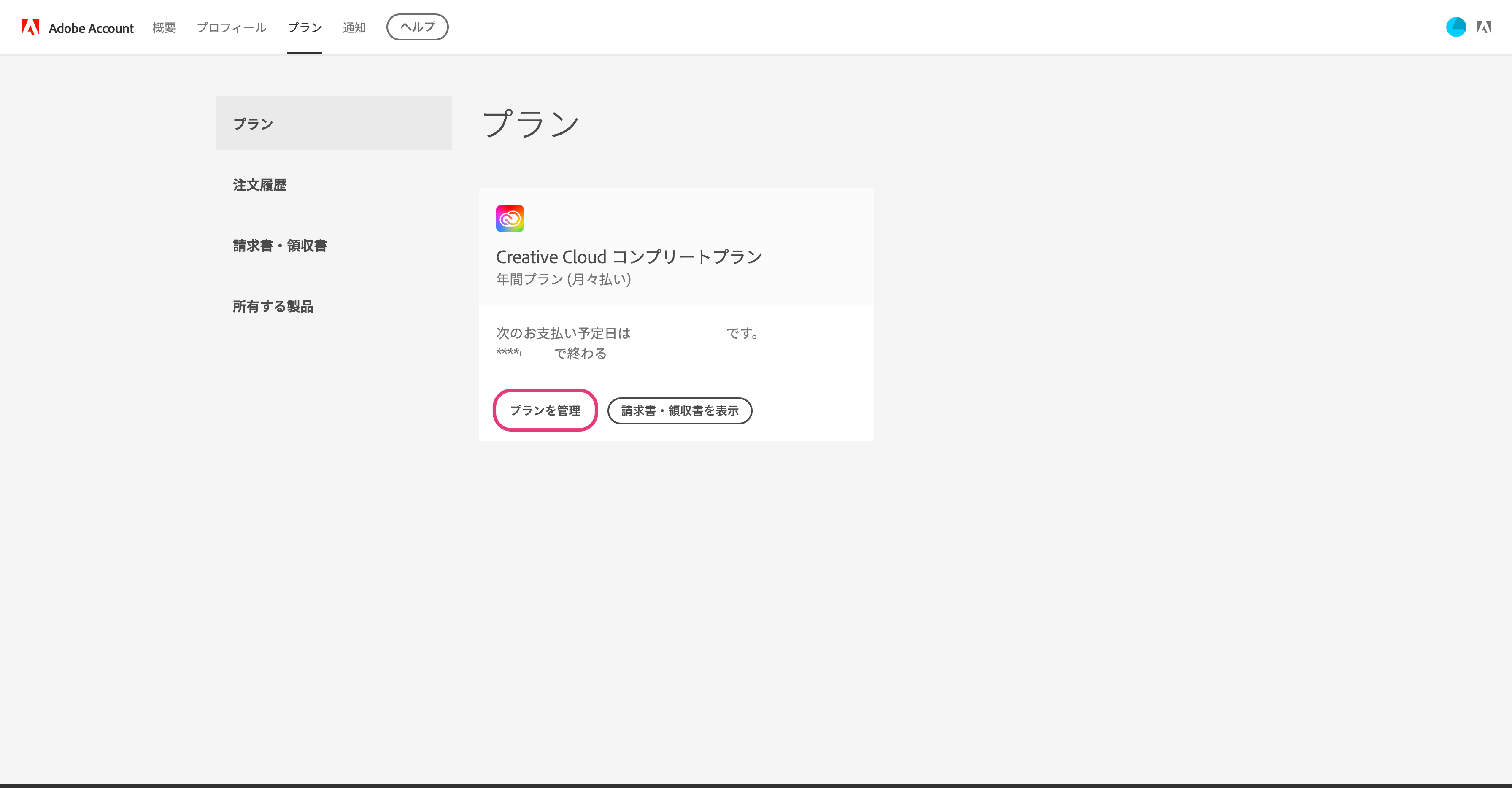The width and height of the screenshot is (1512, 788).
Task: Open 注文履歴 in the sidebar
Action: 259,185
